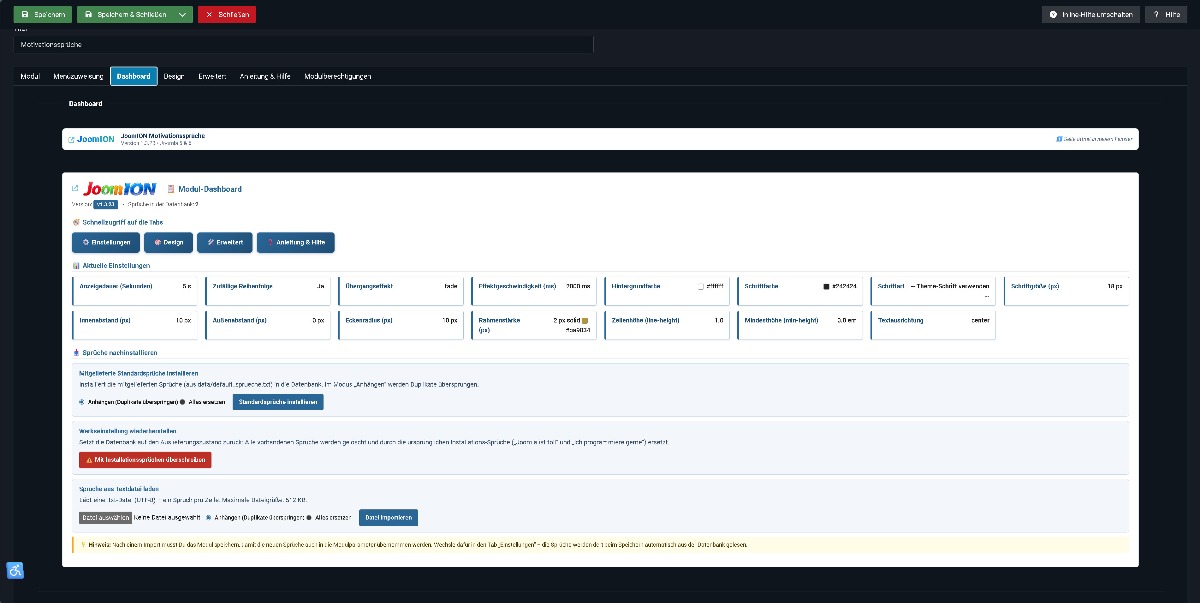The width and height of the screenshot is (1200, 603).
Task: Switch to the Erweitert tab
Action: (x=212, y=76)
